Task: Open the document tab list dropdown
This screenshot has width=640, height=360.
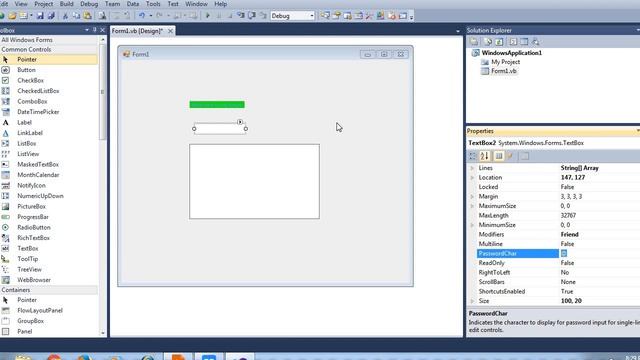Action: pos(458,31)
